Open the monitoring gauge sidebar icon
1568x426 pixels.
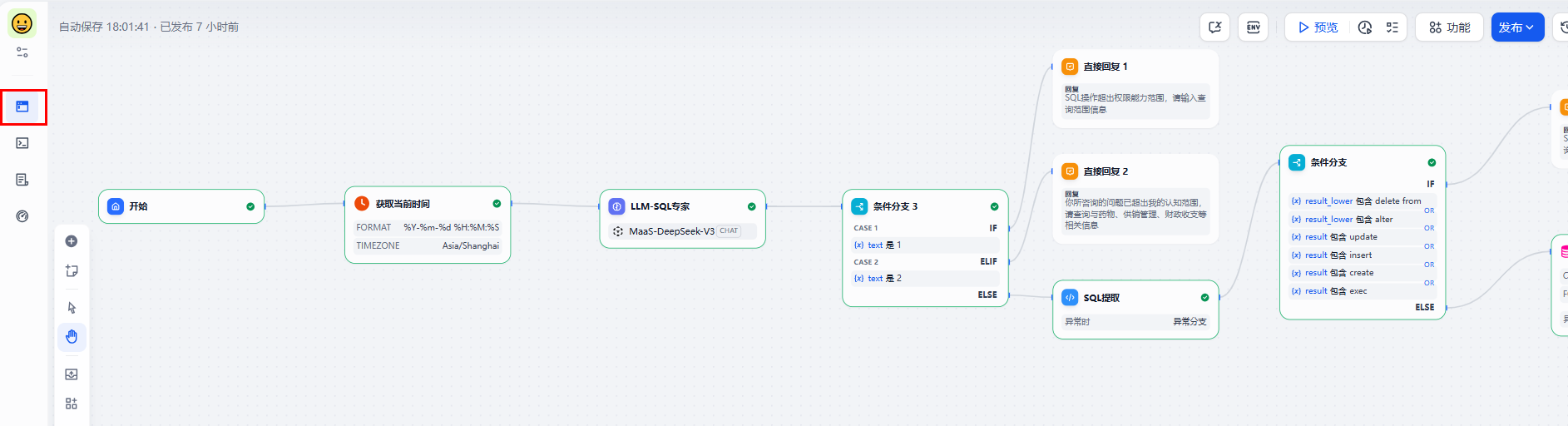pos(22,216)
